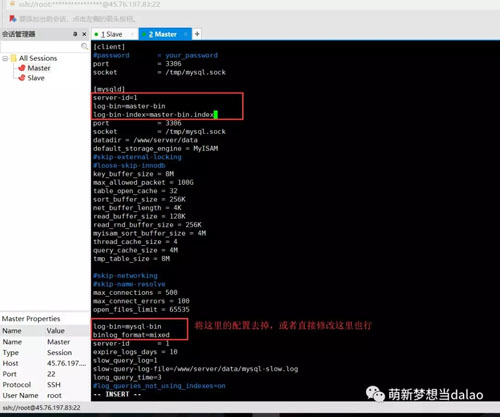Click the status bar ssh address
Image resolution: width=500 pixels, height=417 pixels.
41,408
